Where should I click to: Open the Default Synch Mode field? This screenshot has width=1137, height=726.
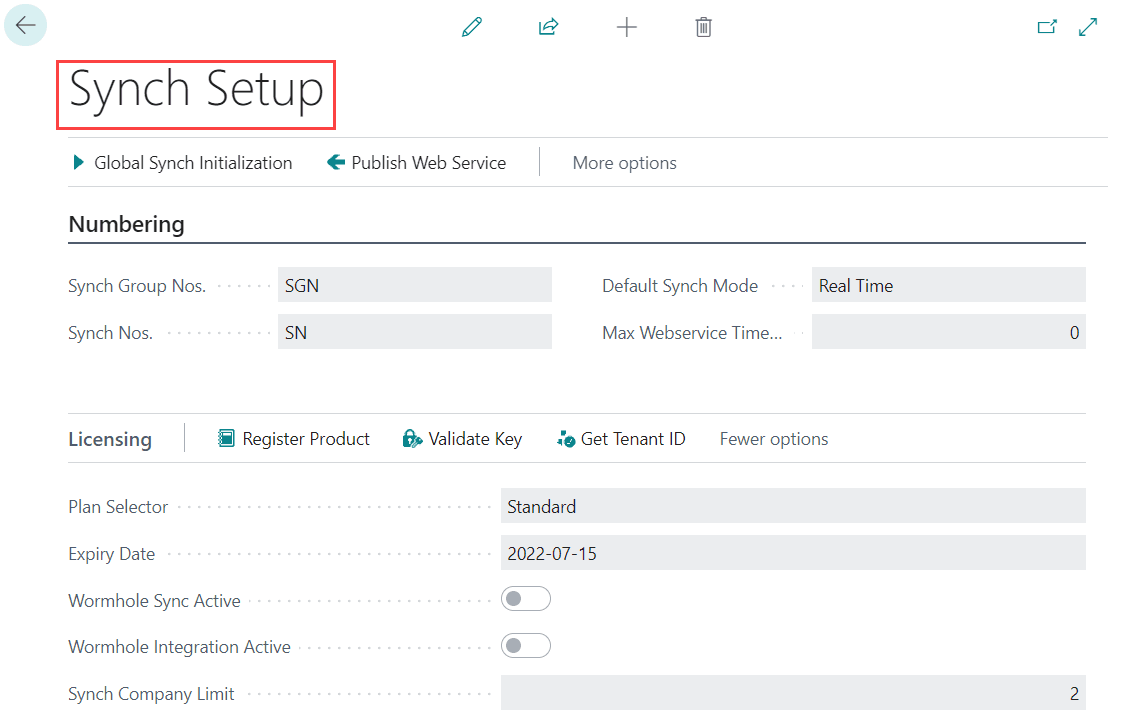[x=948, y=285]
